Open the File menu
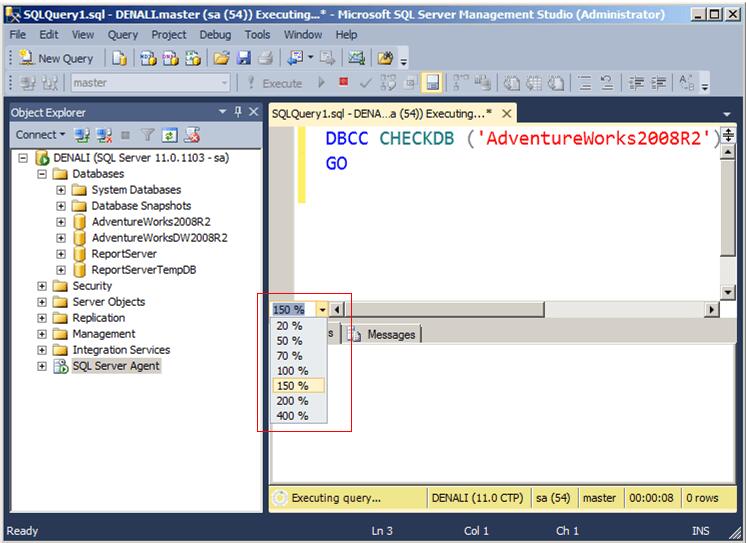 pyautogui.click(x=18, y=35)
